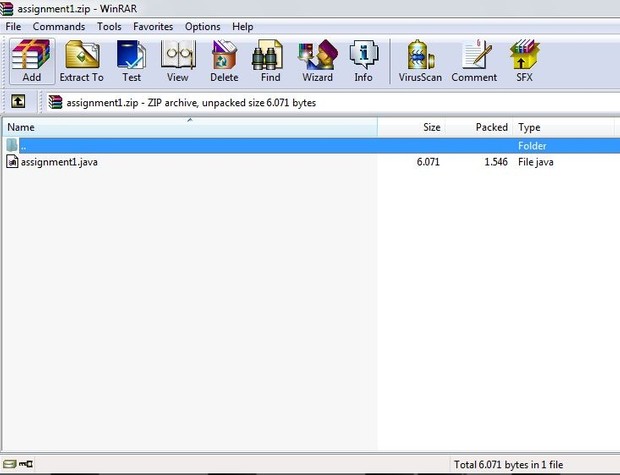The width and height of the screenshot is (620, 475).
Task: Click the Delete toolbar icon
Action: tap(224, 61)
